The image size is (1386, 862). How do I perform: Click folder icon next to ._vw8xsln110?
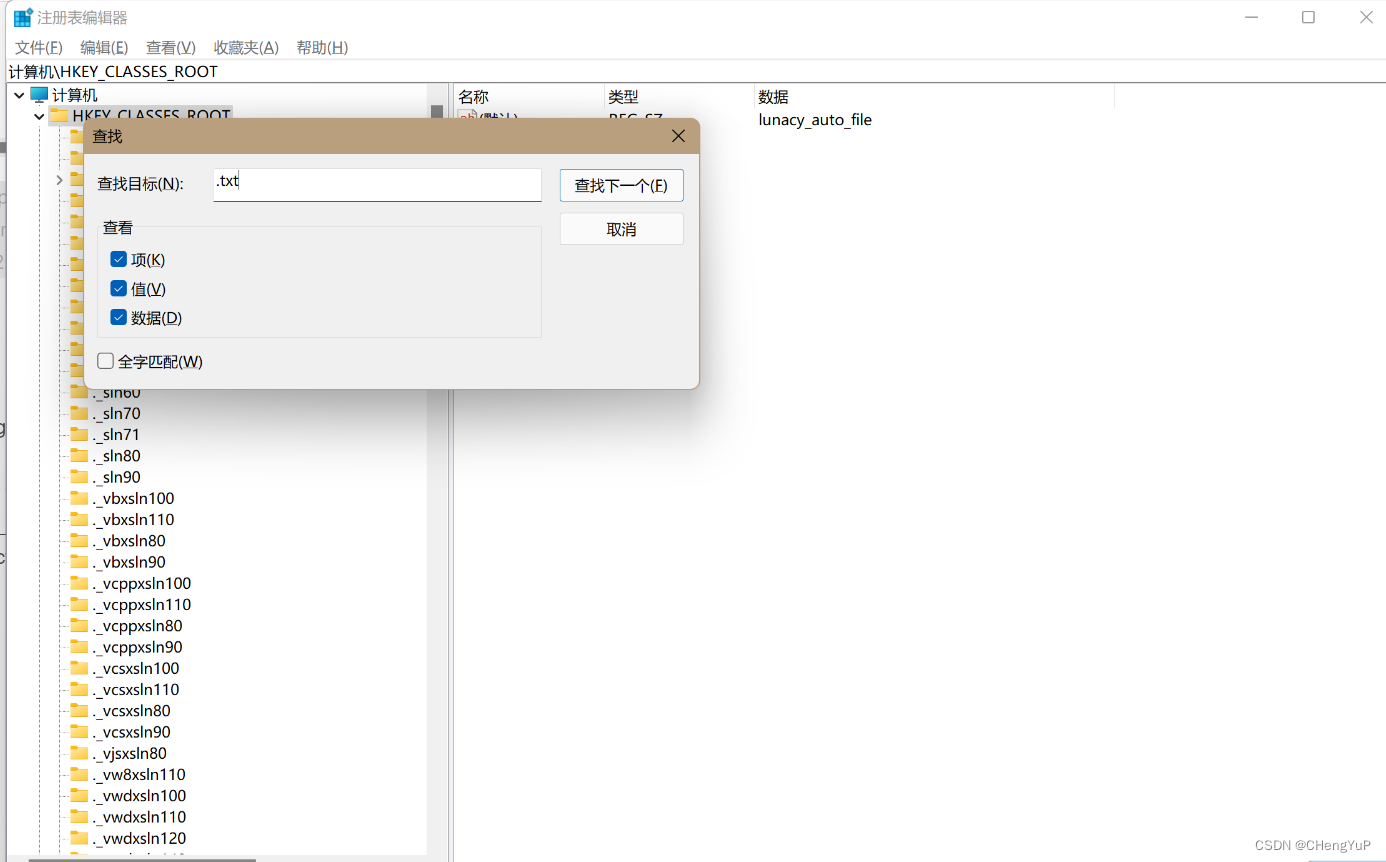pos(79,774)
